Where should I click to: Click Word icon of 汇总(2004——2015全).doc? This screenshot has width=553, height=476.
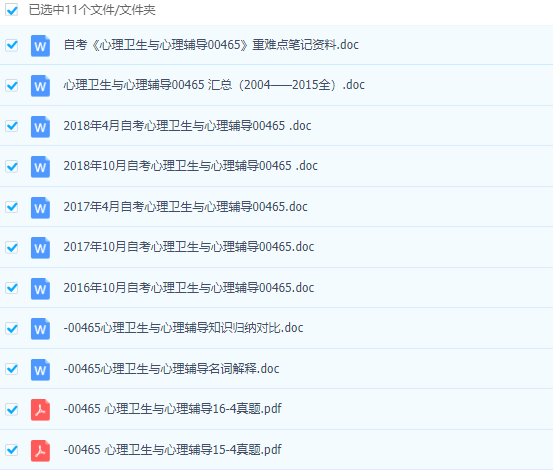tap(40, 86)
